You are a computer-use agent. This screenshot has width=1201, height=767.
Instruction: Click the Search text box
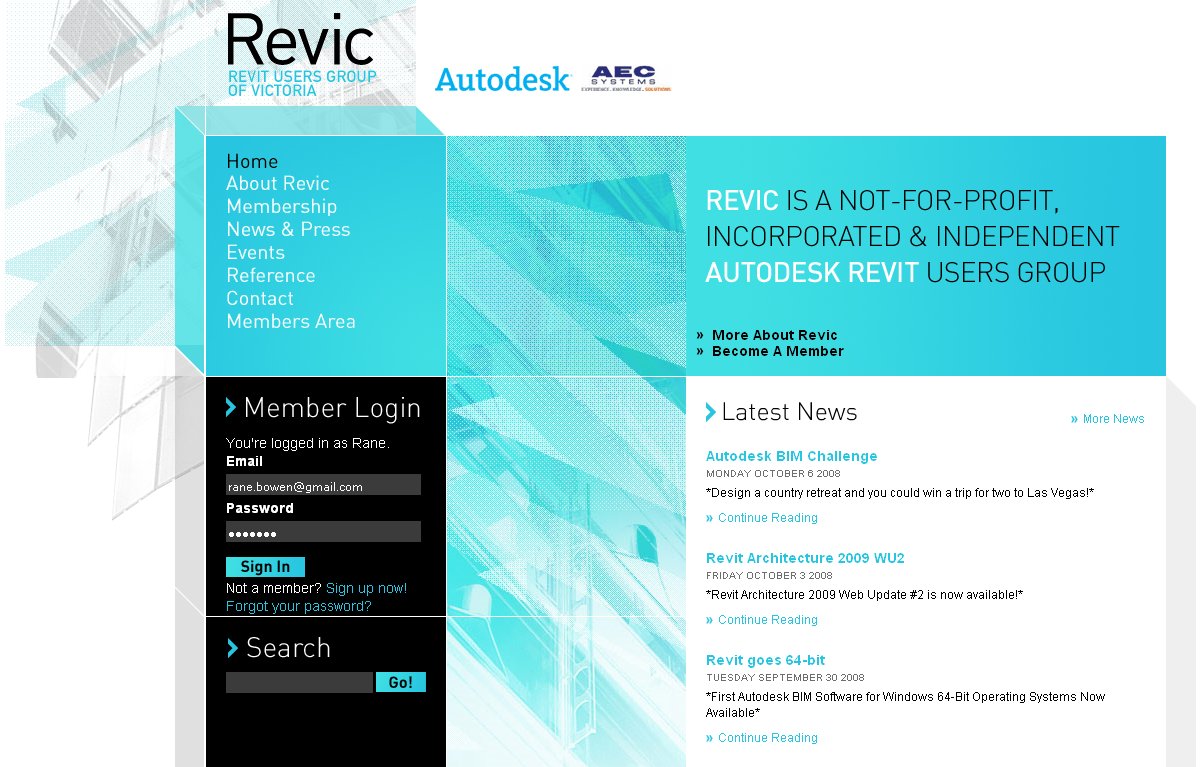coord(299,682)
